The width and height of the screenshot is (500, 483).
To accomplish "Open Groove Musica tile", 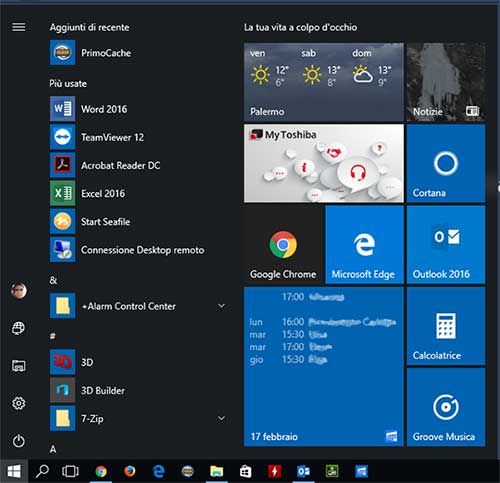I will coord(446,407).
